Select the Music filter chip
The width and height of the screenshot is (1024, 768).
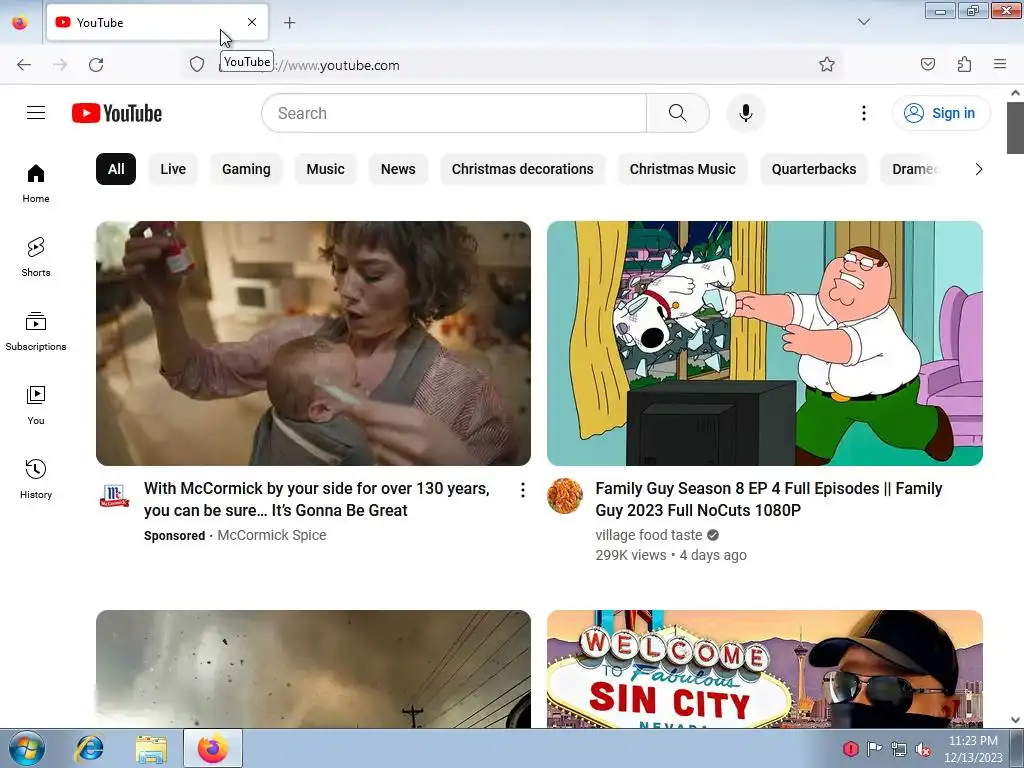325,169
